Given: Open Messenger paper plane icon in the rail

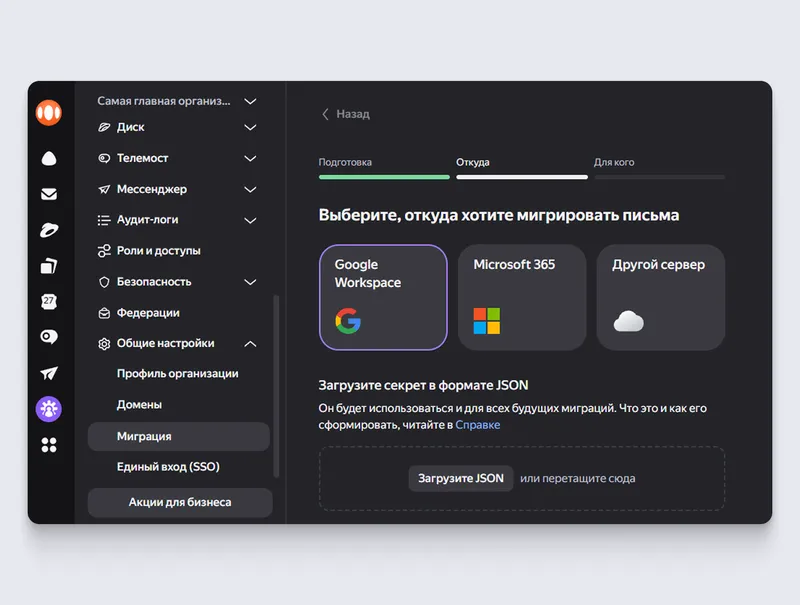Looking at the screenshot, I should pyautogui.click(x=49, y=373).
